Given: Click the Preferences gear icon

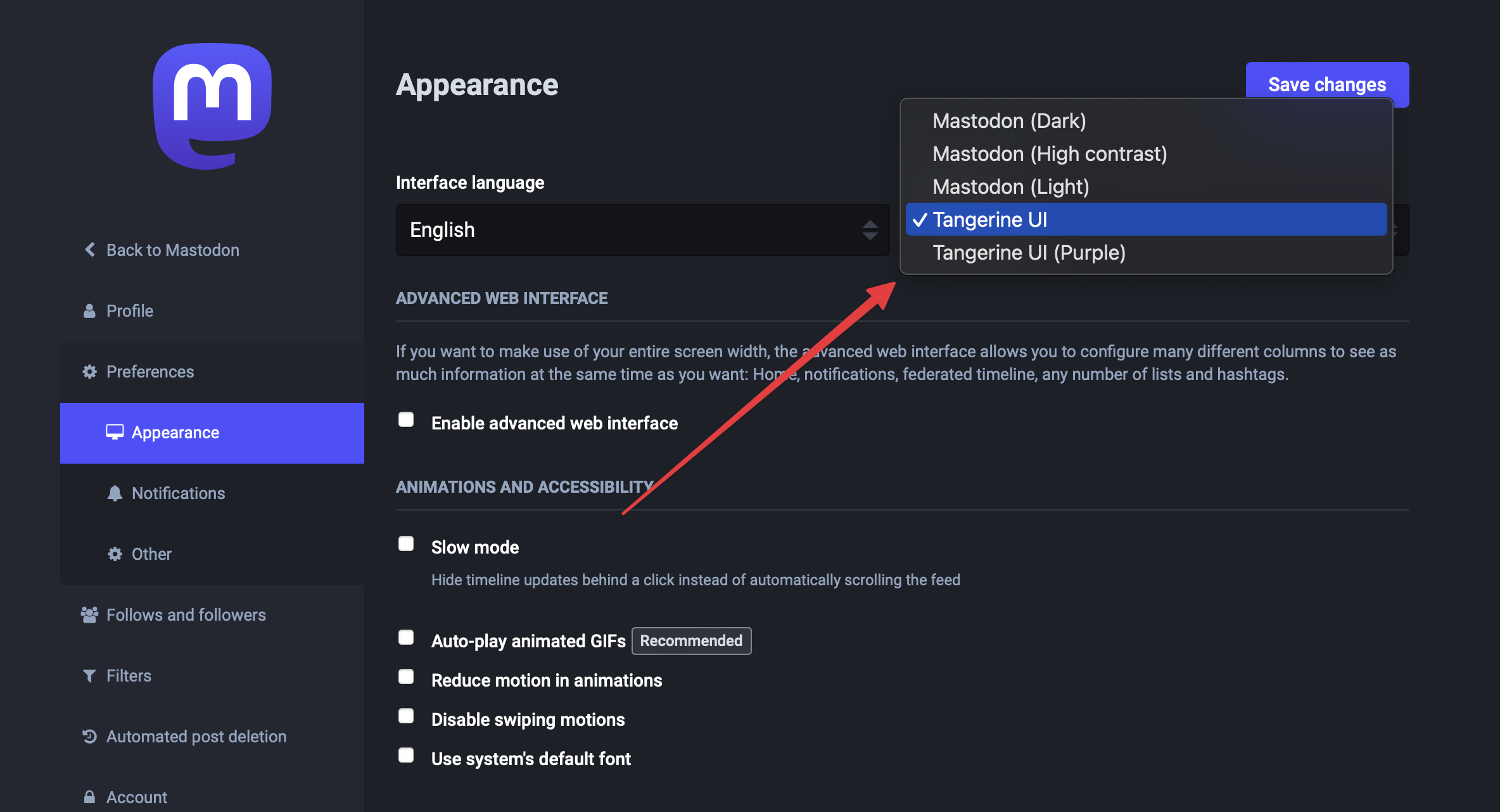Looking at the screenshot, I should pos(89,372).
